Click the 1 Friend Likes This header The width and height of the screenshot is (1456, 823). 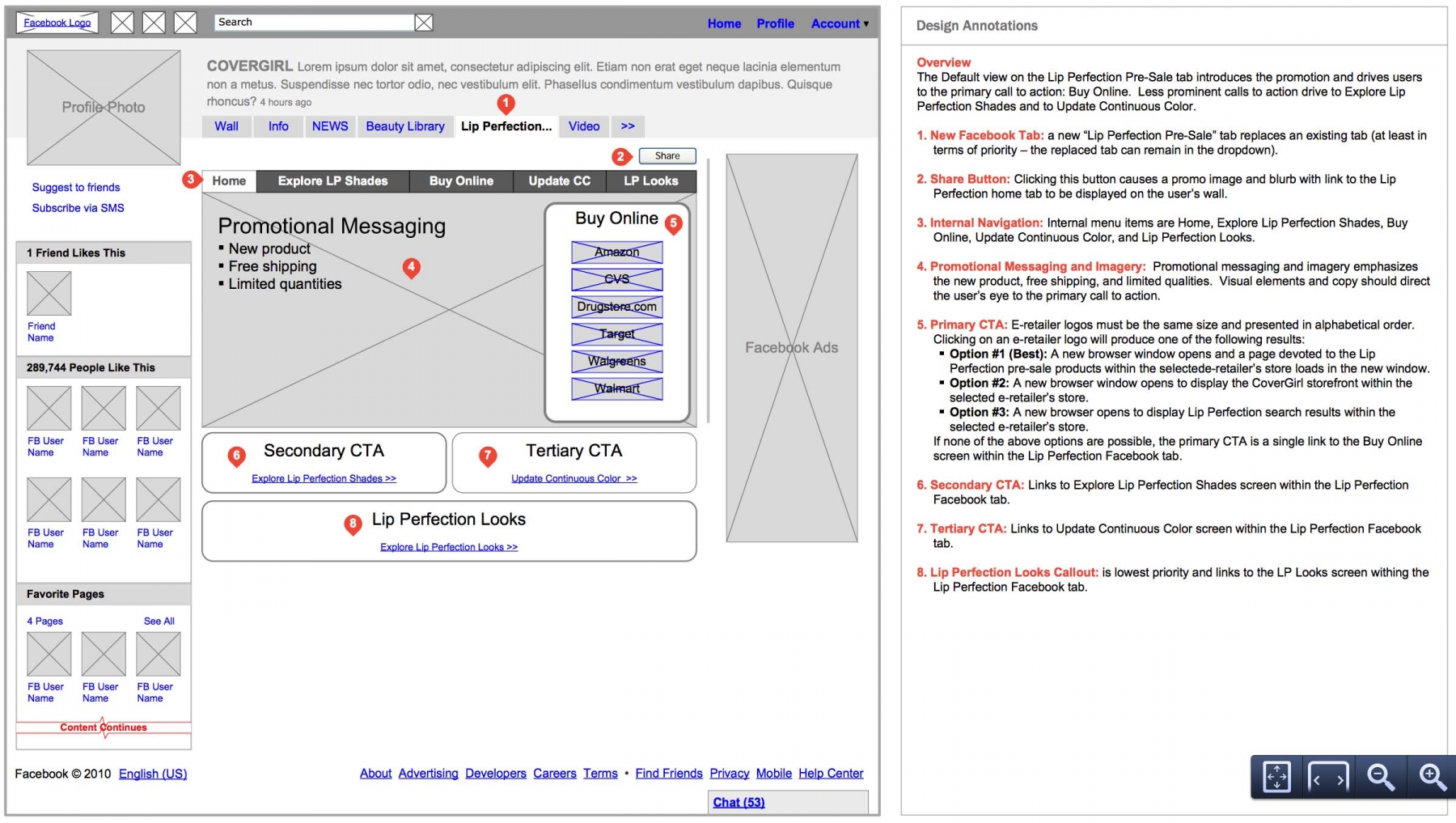coord(104,252)
